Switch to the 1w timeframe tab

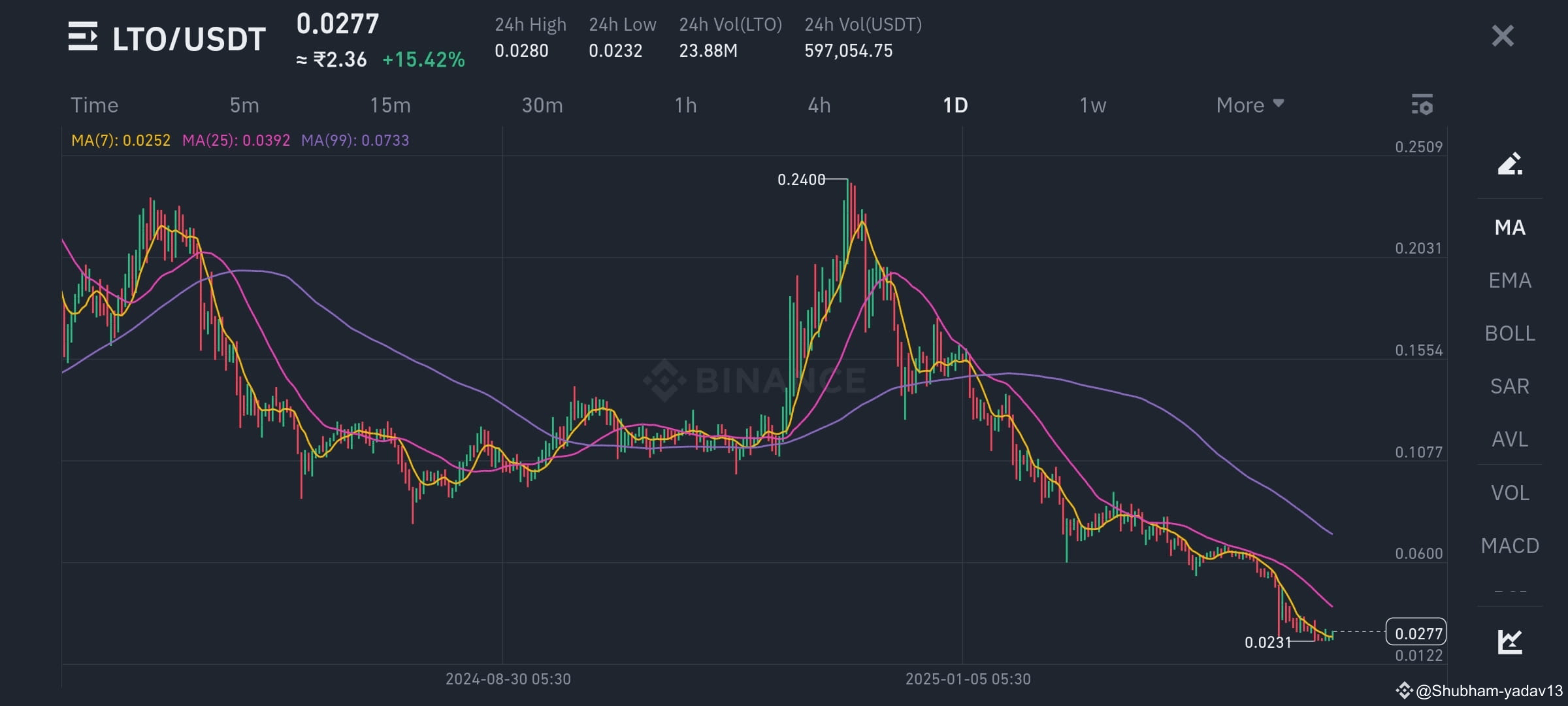(1092, 105)
